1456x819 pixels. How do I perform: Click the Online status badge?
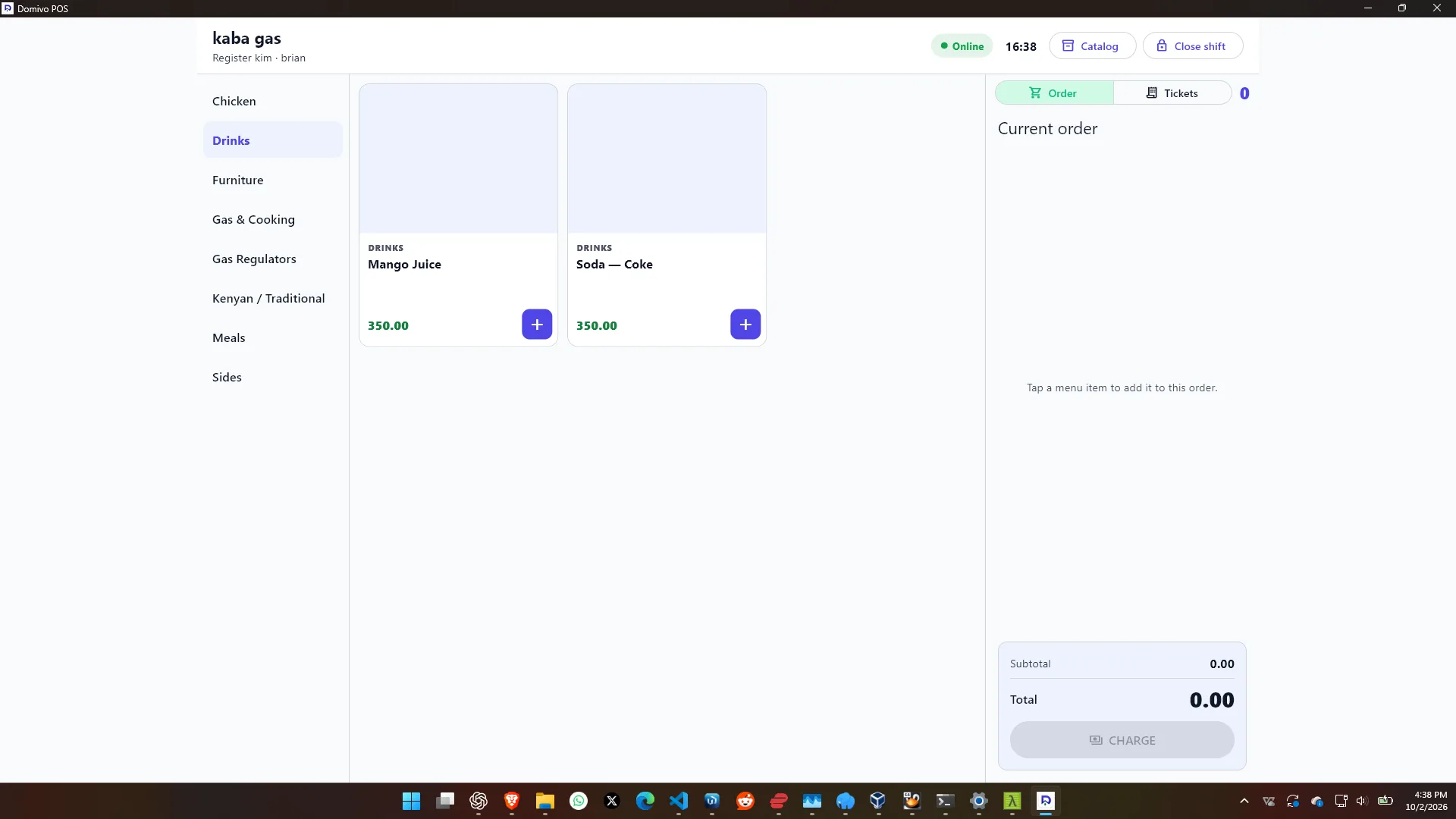[962, 46]
